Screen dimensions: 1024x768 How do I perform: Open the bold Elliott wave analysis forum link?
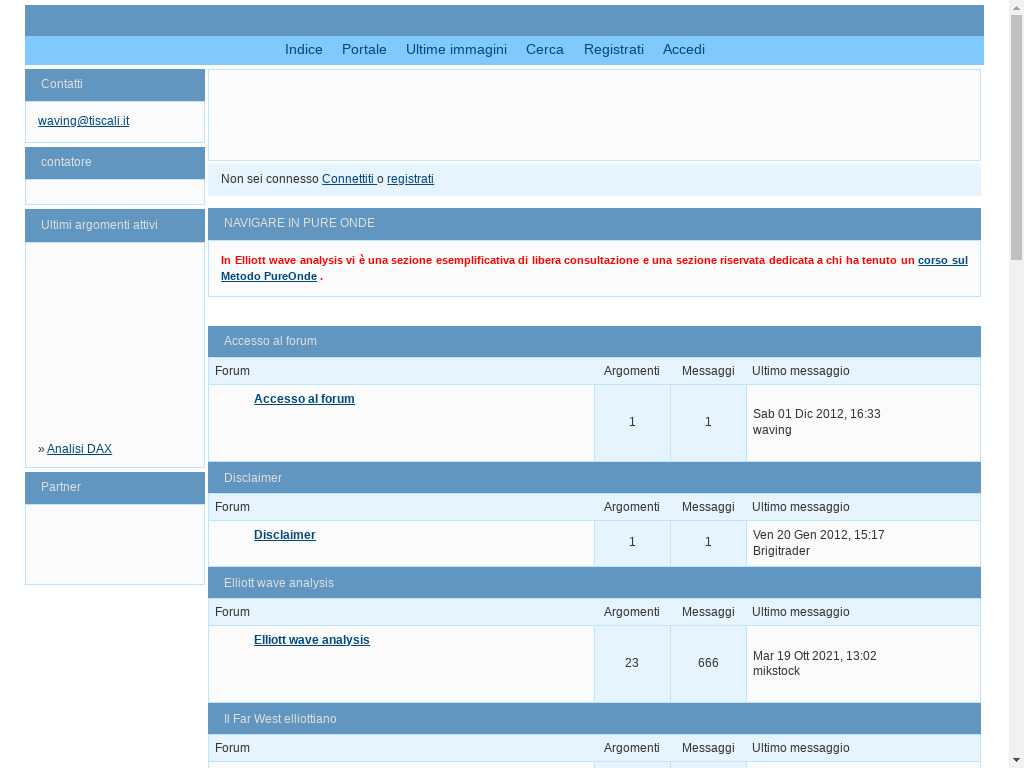pos(312,640)
